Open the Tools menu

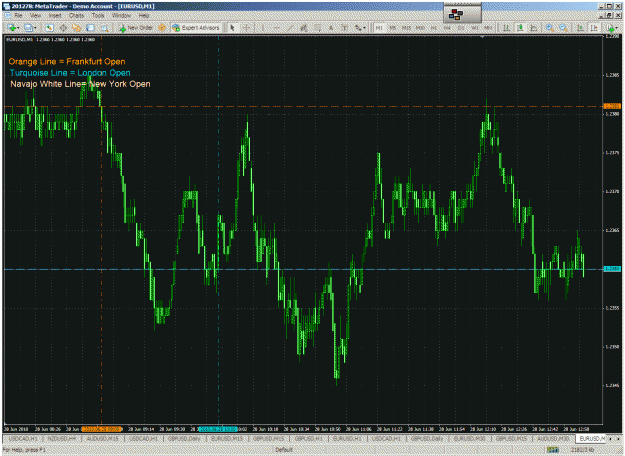pos(98,16)
